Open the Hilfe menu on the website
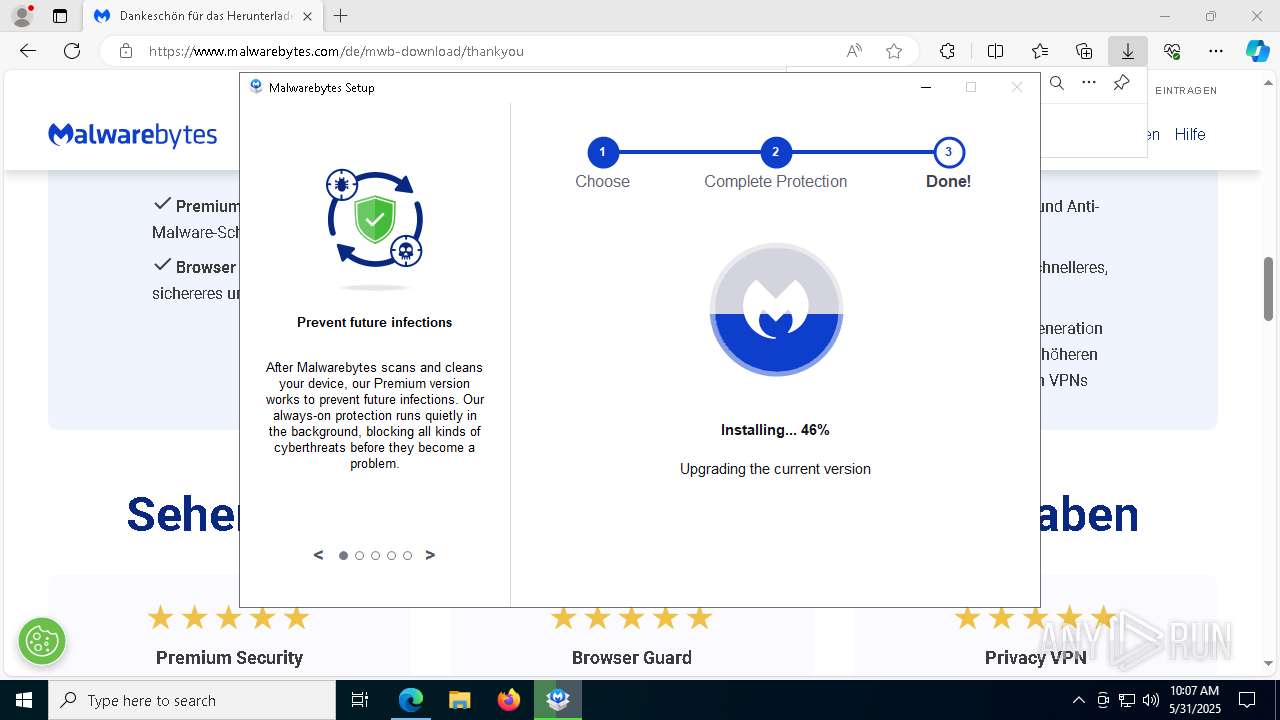The height and width of the screenshot is (720, 1280). [1190, 134]
